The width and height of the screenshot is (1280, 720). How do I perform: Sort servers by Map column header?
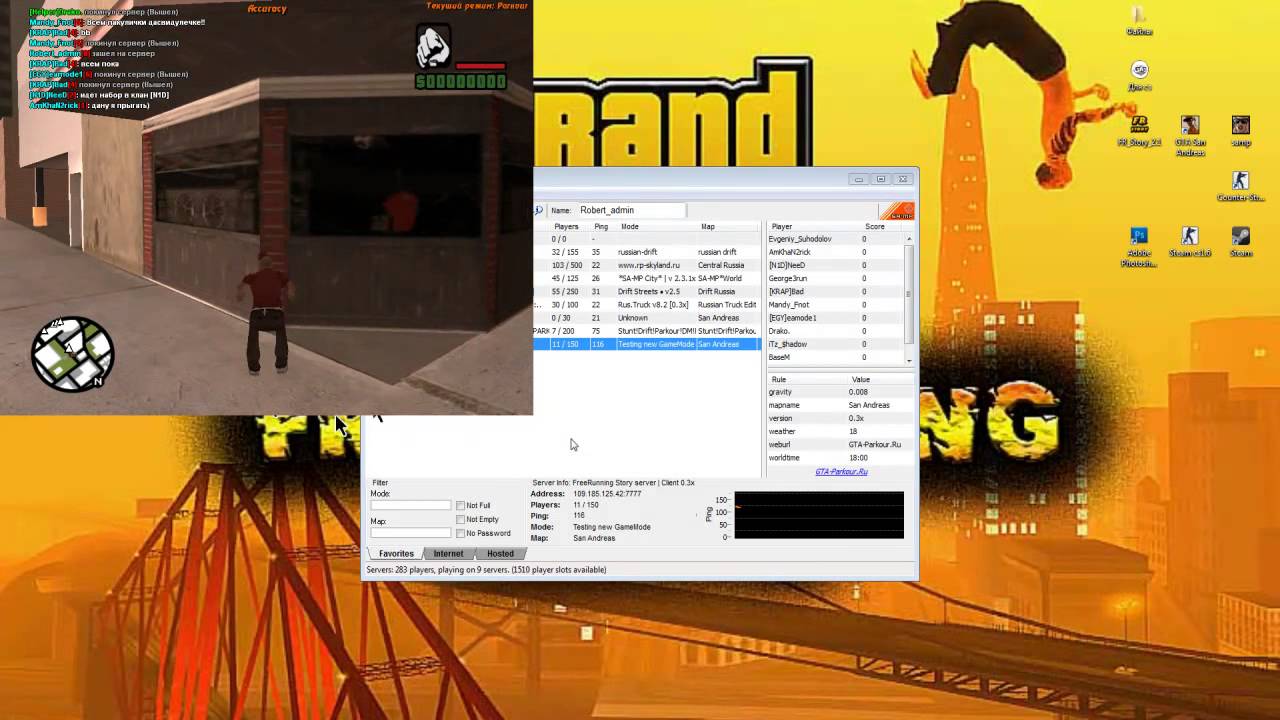728,227
